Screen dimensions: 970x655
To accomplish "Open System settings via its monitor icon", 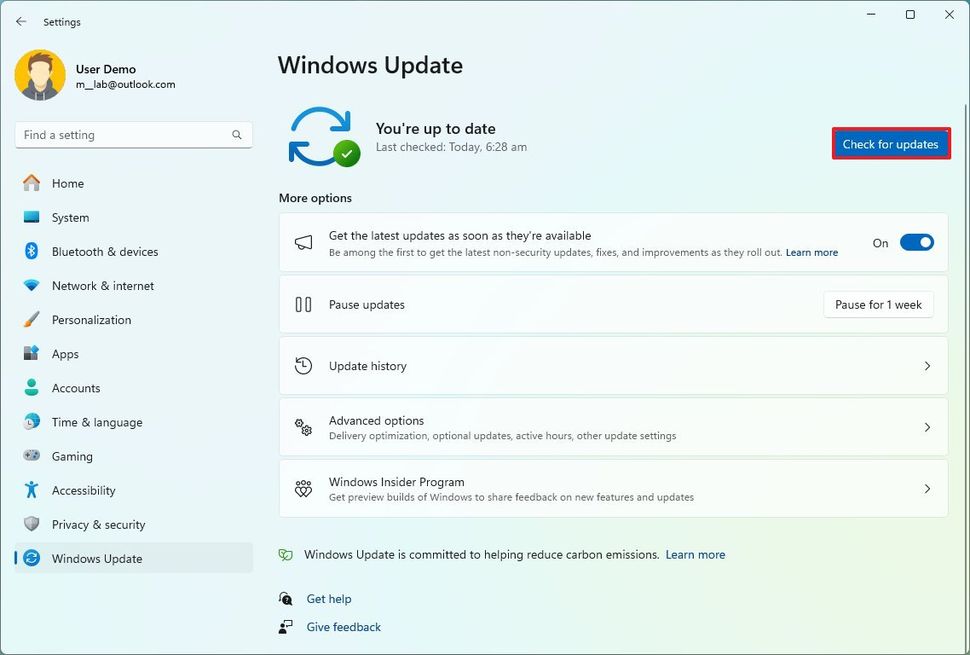I will tap(32, 217).
